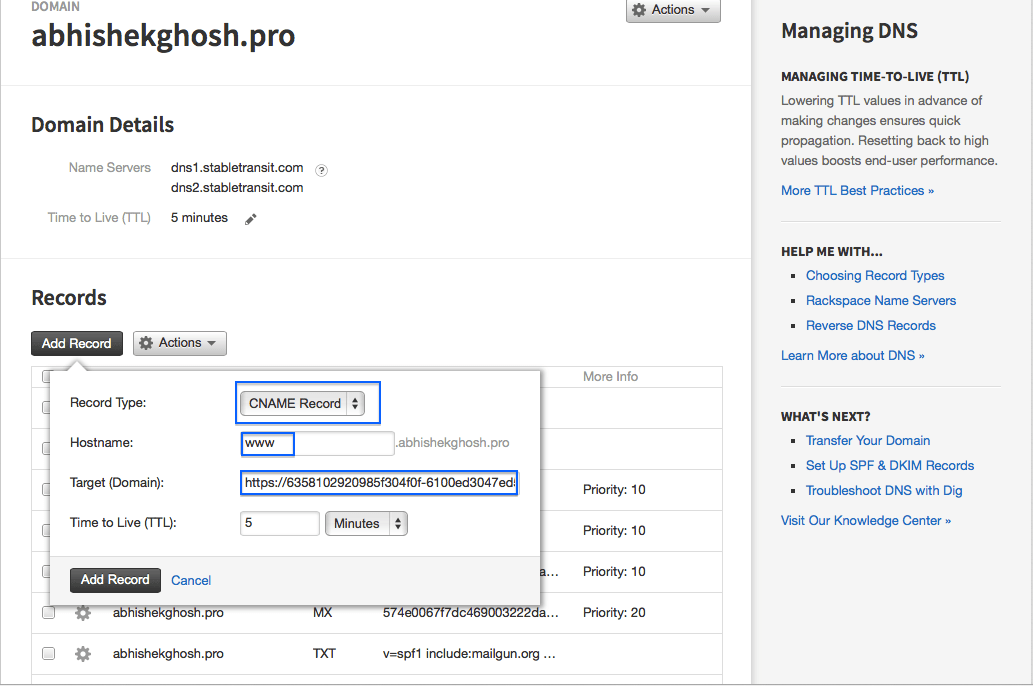Click the question mark beside Name Servers
The height and width of the screenshot is (686, 1033).
(x=321, y=170)
